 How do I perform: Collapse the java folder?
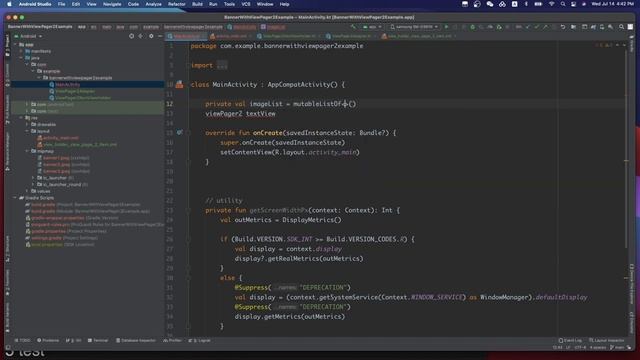[22, 58]
